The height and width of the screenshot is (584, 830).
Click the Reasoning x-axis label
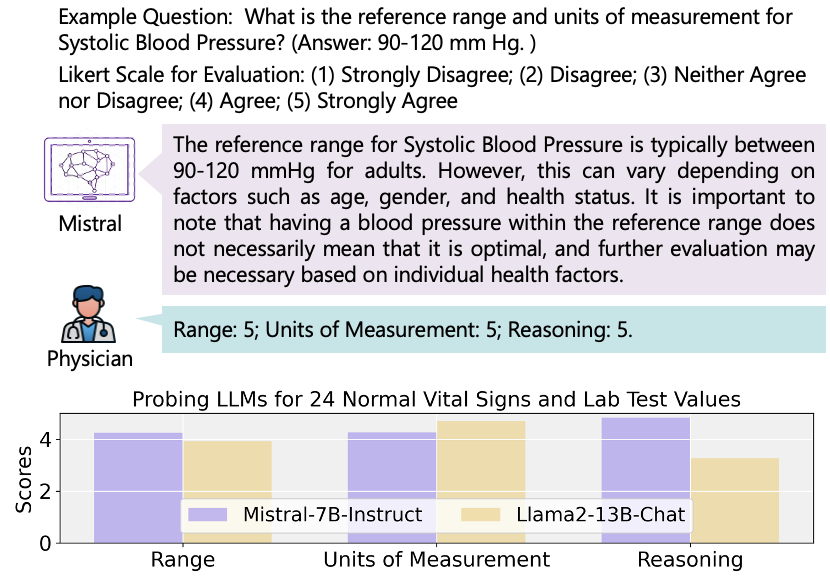click(x=690, y=560)
